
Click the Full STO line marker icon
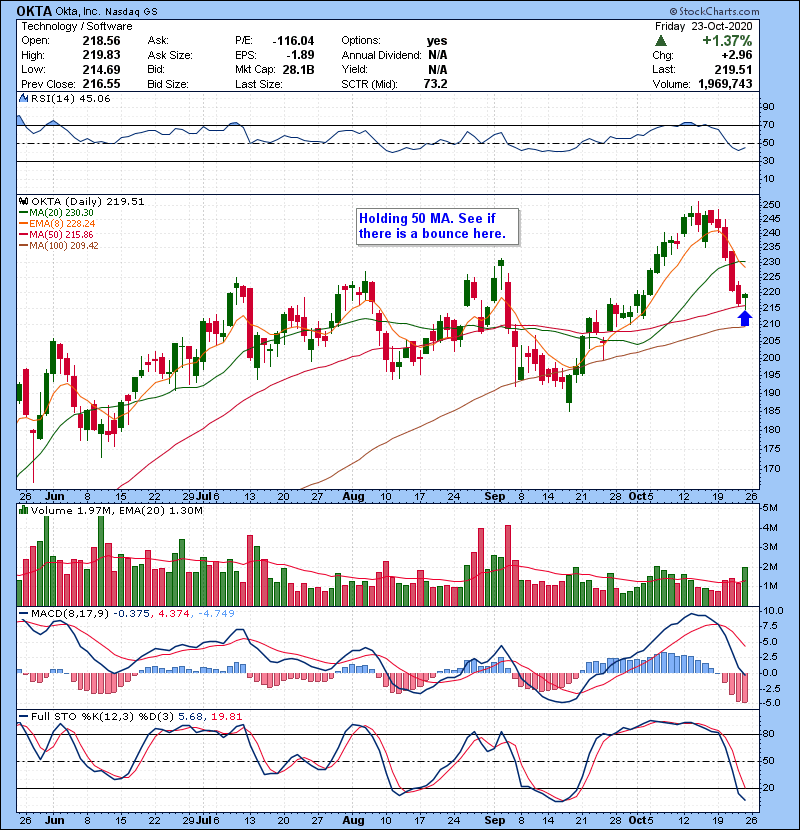point(23,715)
